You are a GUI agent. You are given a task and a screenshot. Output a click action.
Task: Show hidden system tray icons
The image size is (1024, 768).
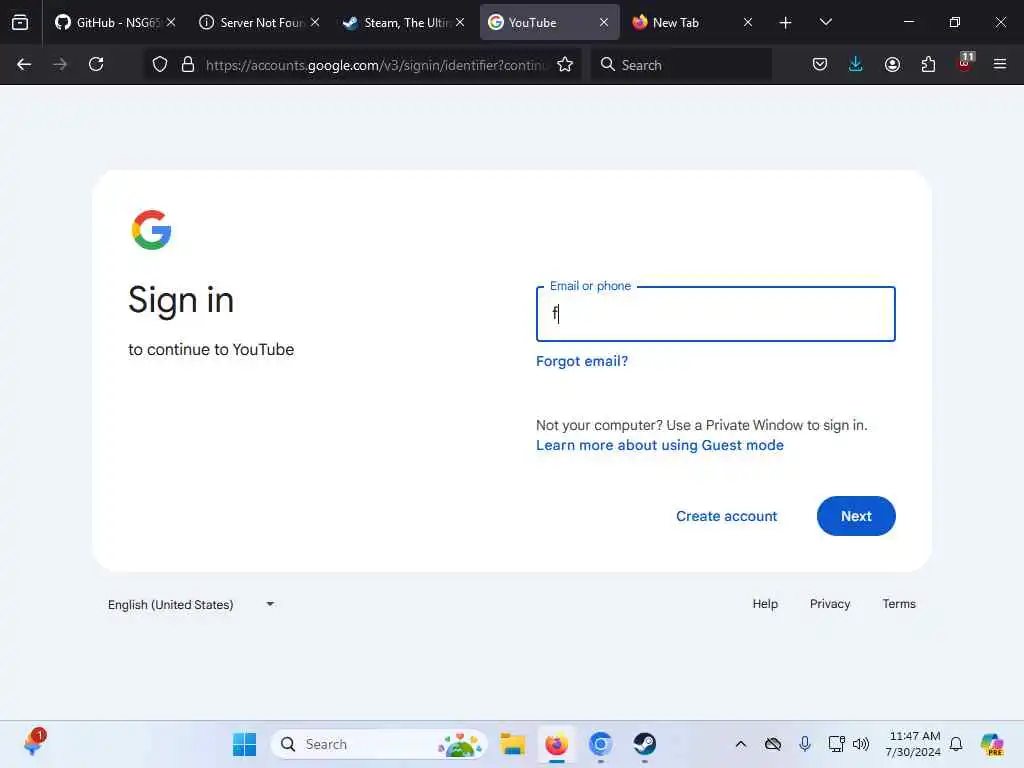pyautogui.click(x=741, y=744)
